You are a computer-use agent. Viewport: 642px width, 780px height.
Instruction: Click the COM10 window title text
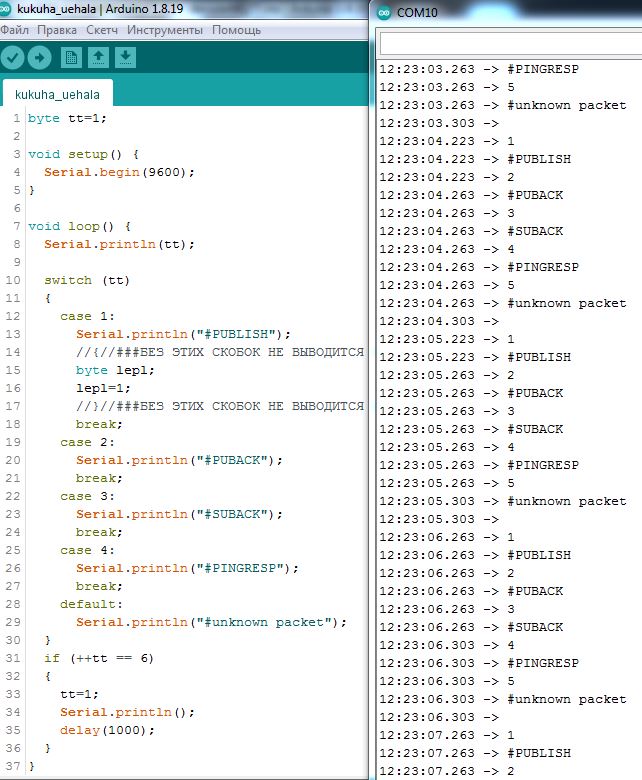417,13
